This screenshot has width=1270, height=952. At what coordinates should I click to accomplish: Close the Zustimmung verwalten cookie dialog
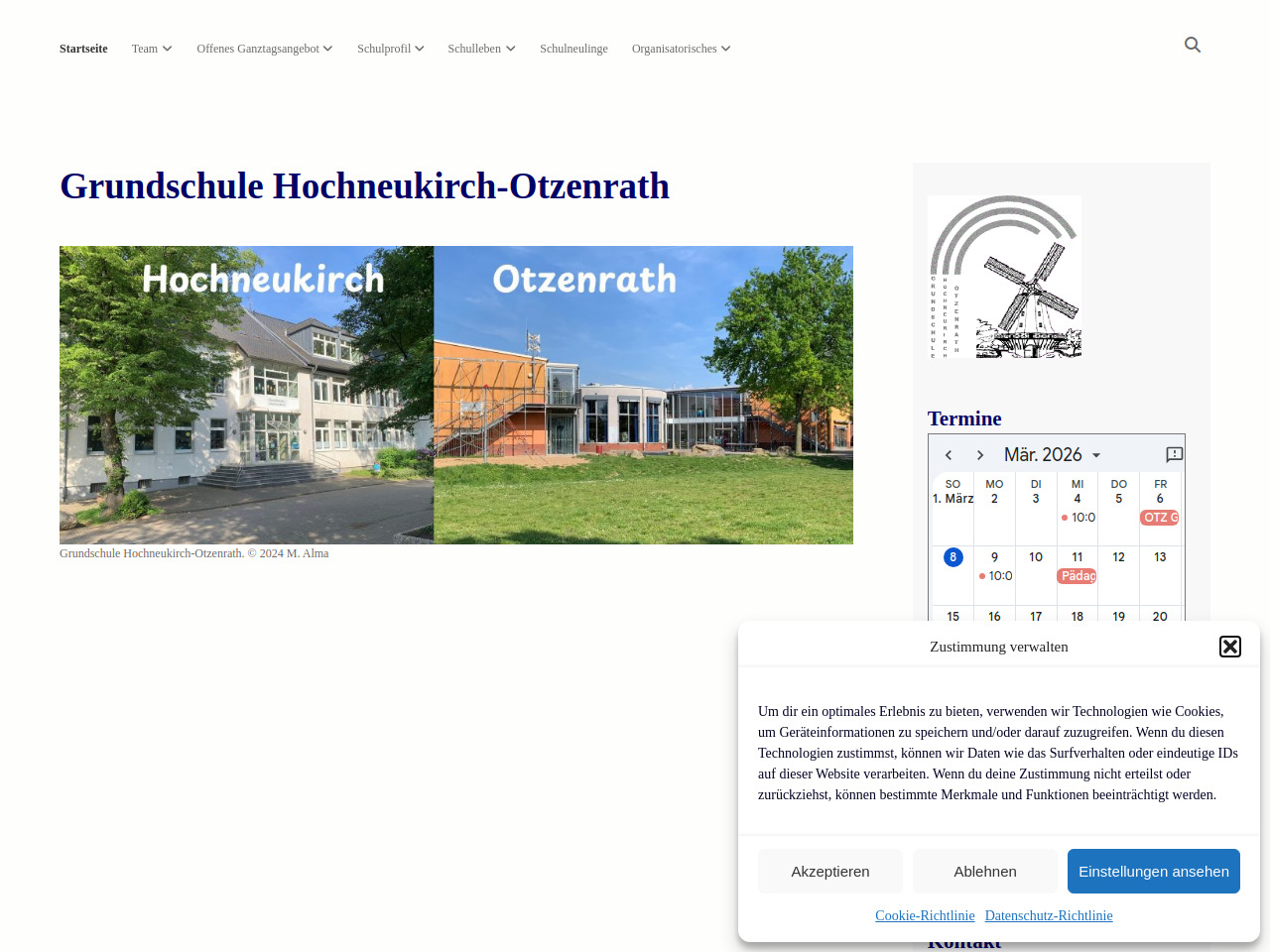pos(1230,647)
